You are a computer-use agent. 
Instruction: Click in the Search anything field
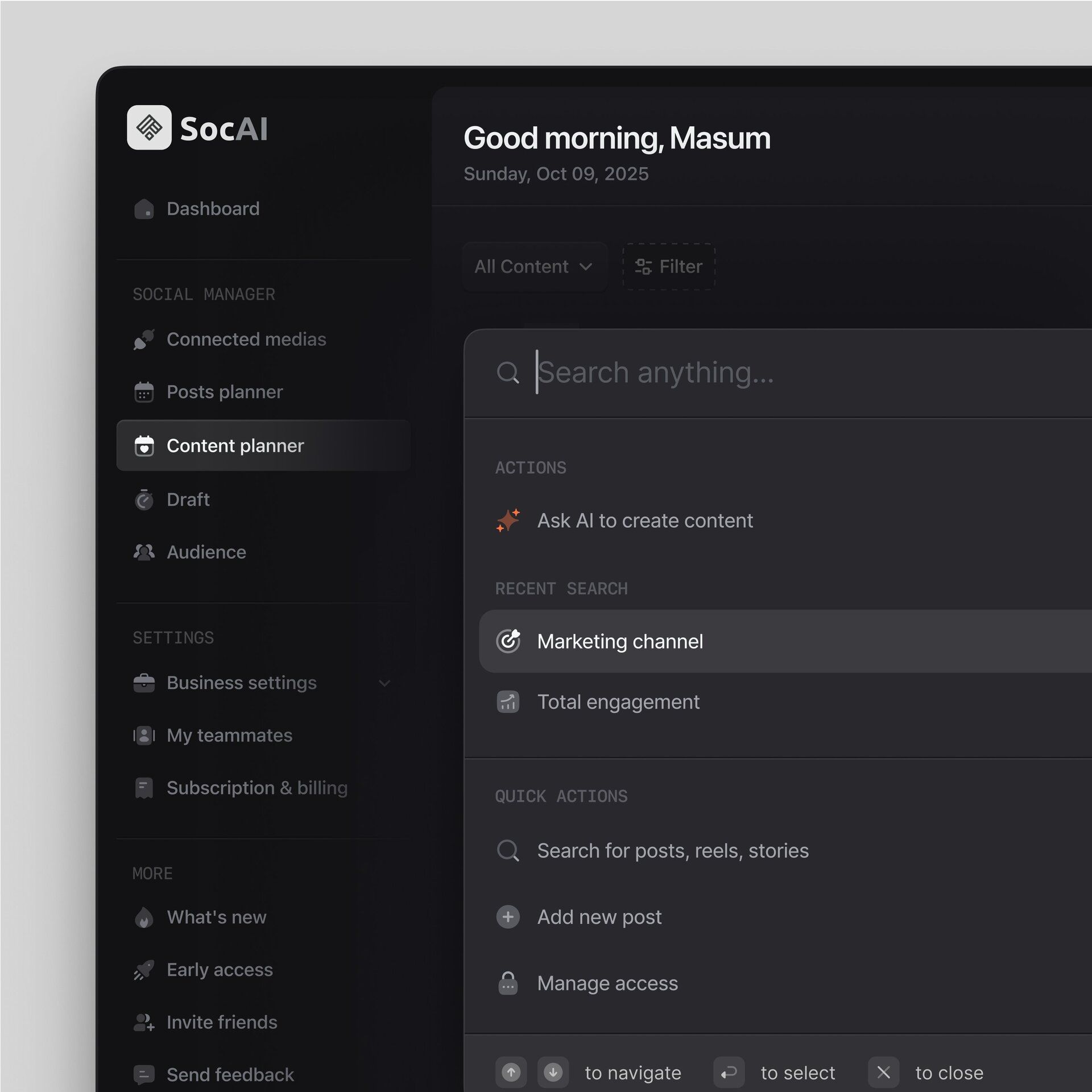[739, 373]
